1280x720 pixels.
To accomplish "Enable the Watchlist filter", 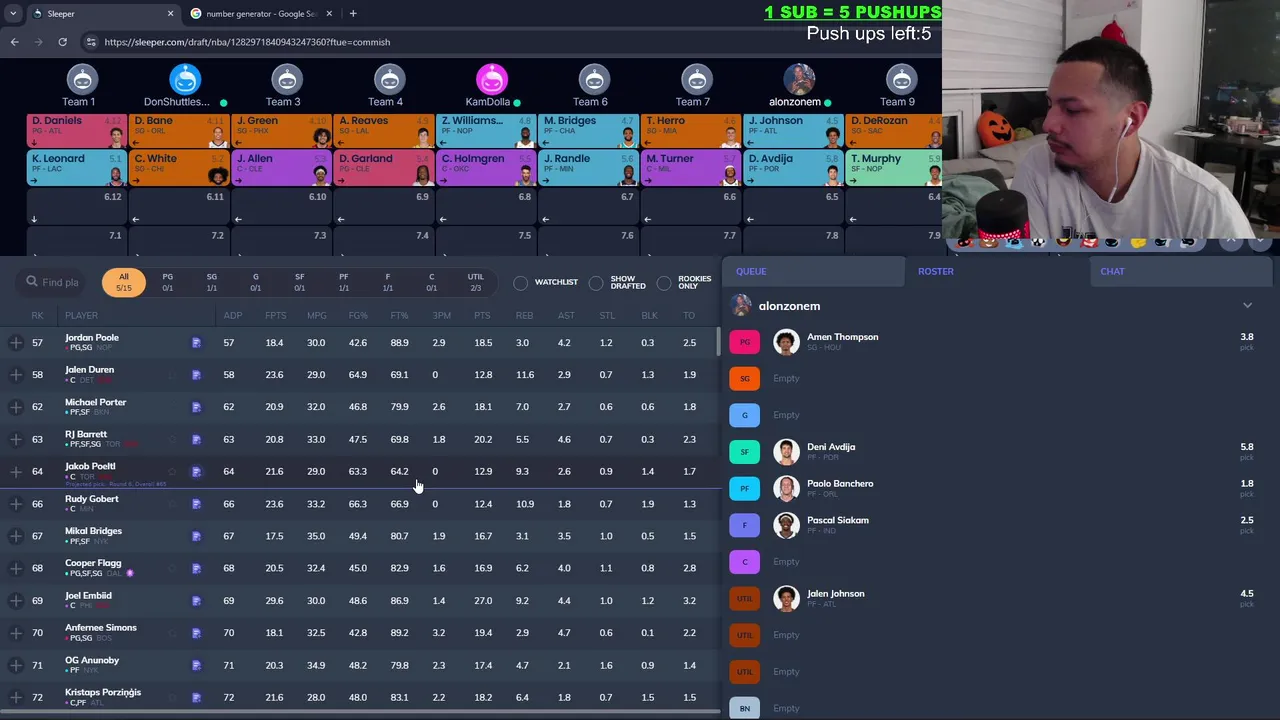I will [x=521, y=283].
